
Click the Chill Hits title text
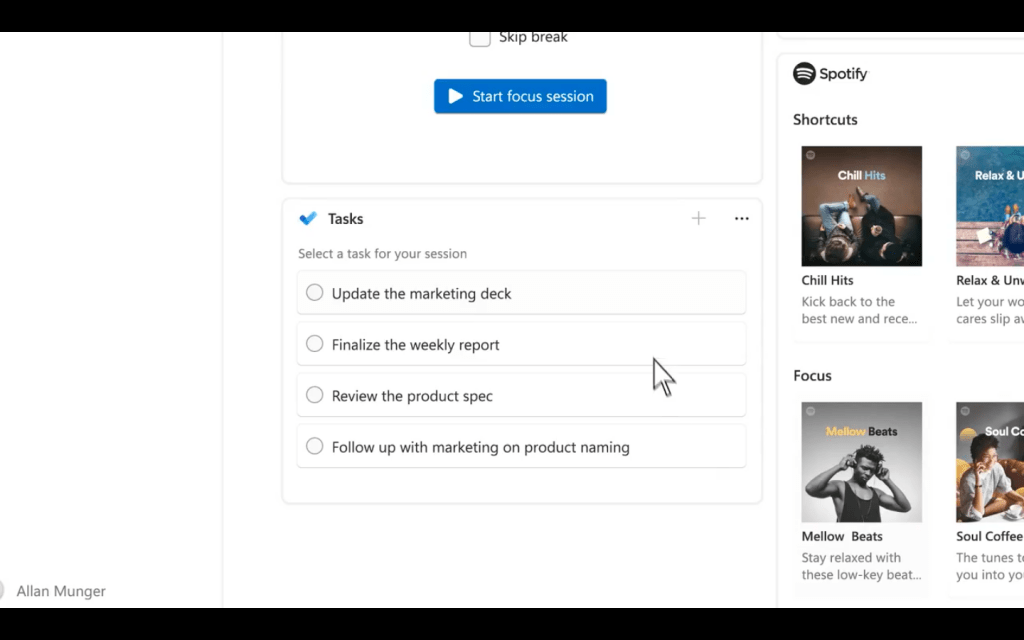click(827, 280)
